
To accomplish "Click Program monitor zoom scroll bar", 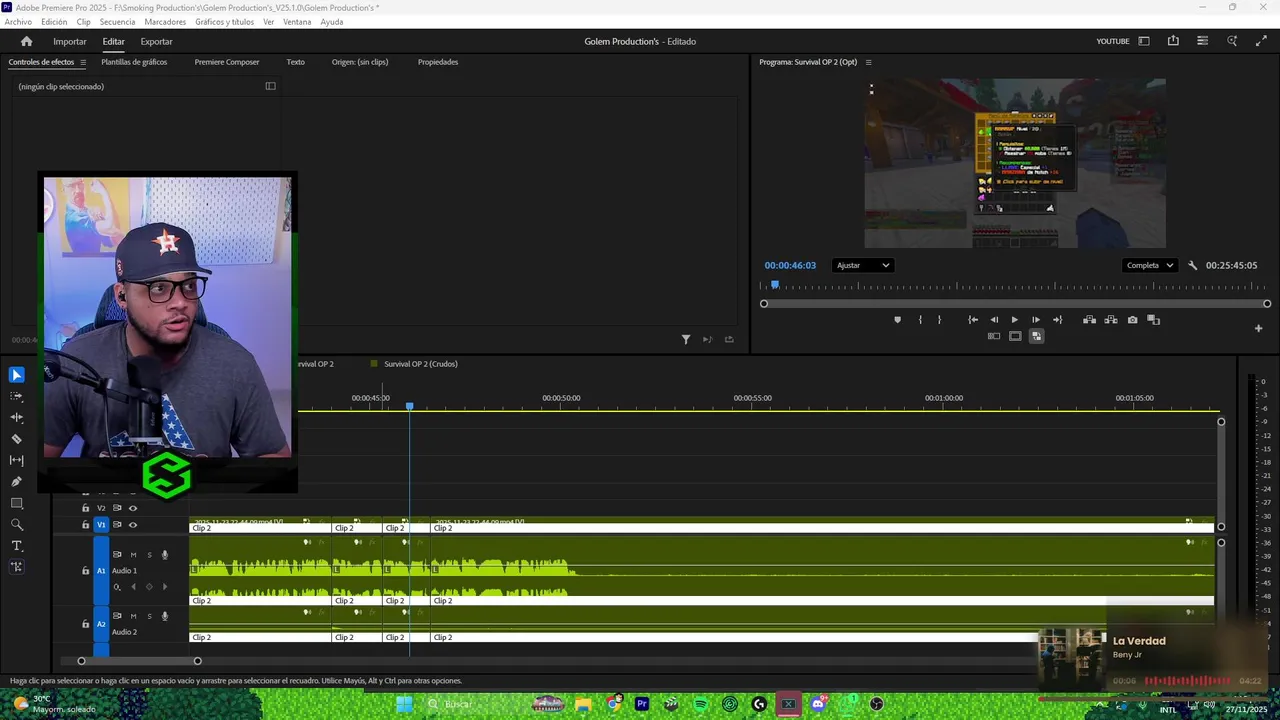I will pyautogui.click(x=1015, y=304).
